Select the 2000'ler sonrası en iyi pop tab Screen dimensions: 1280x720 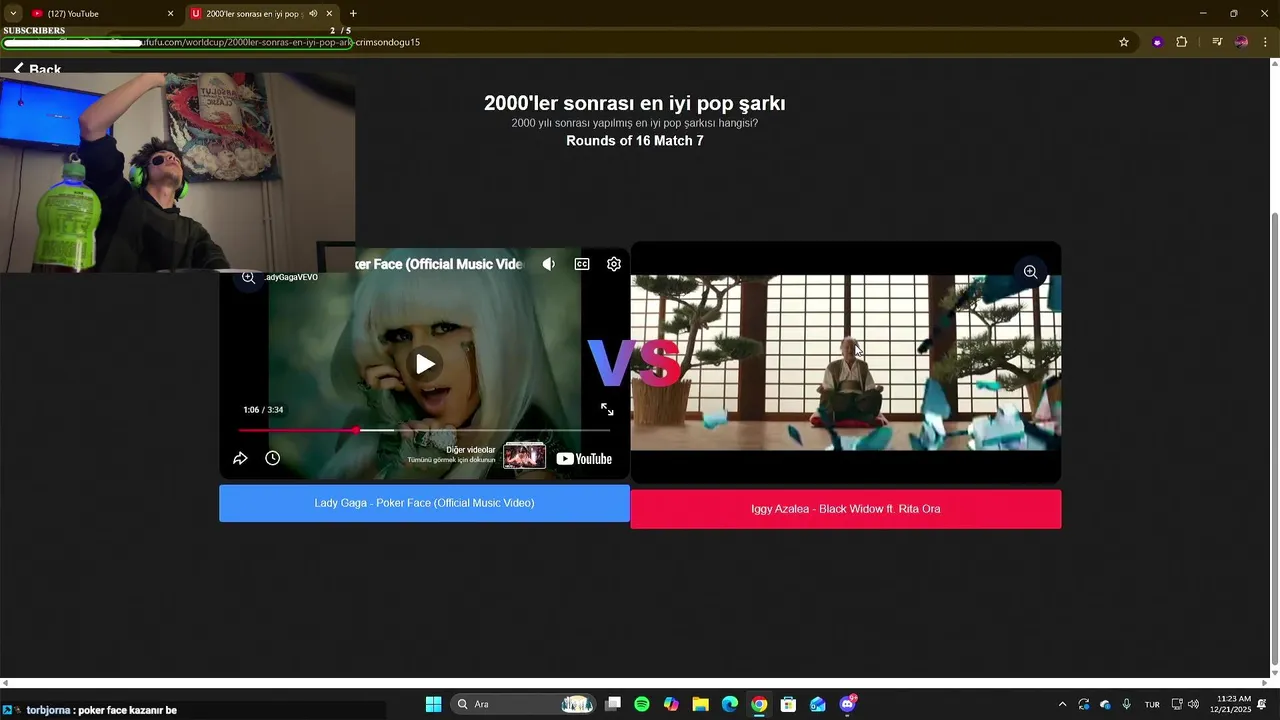point(252,14)
